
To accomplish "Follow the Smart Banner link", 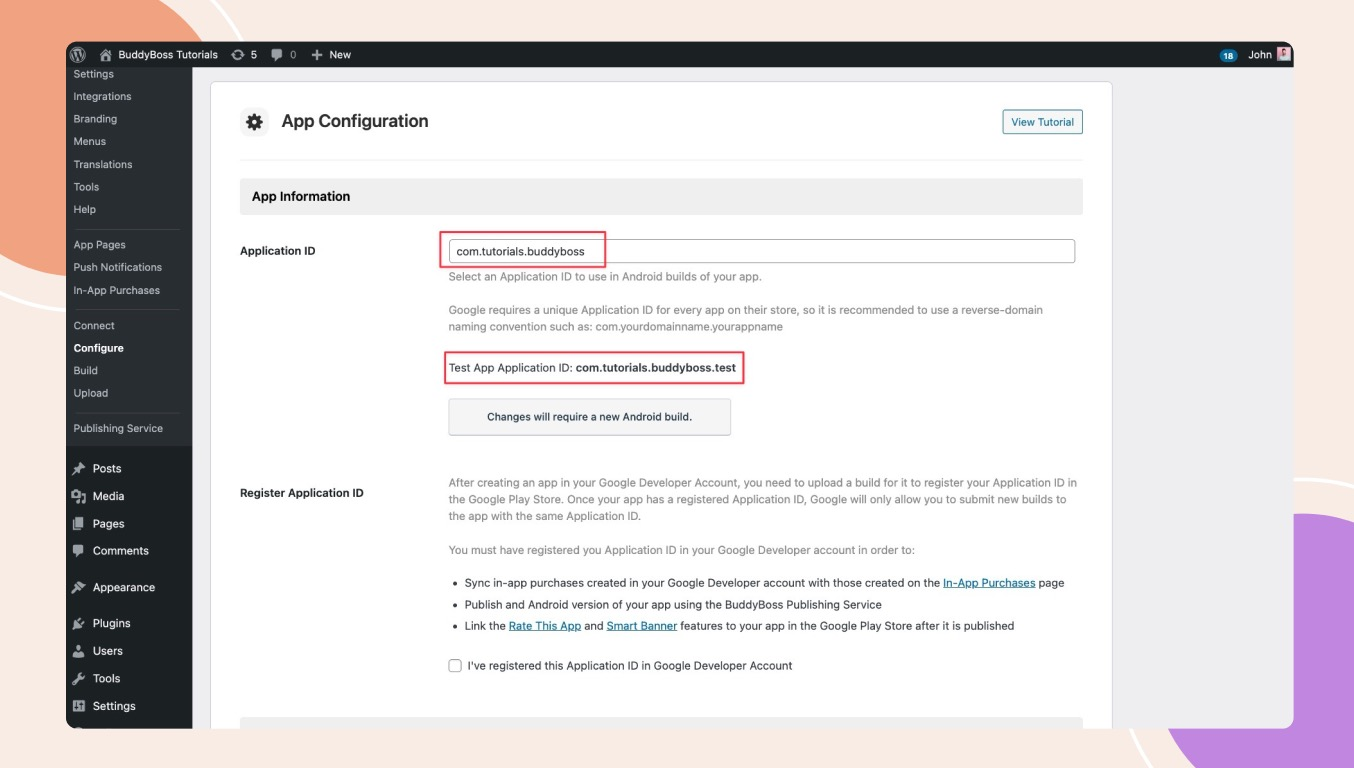I will click(642, 626).
